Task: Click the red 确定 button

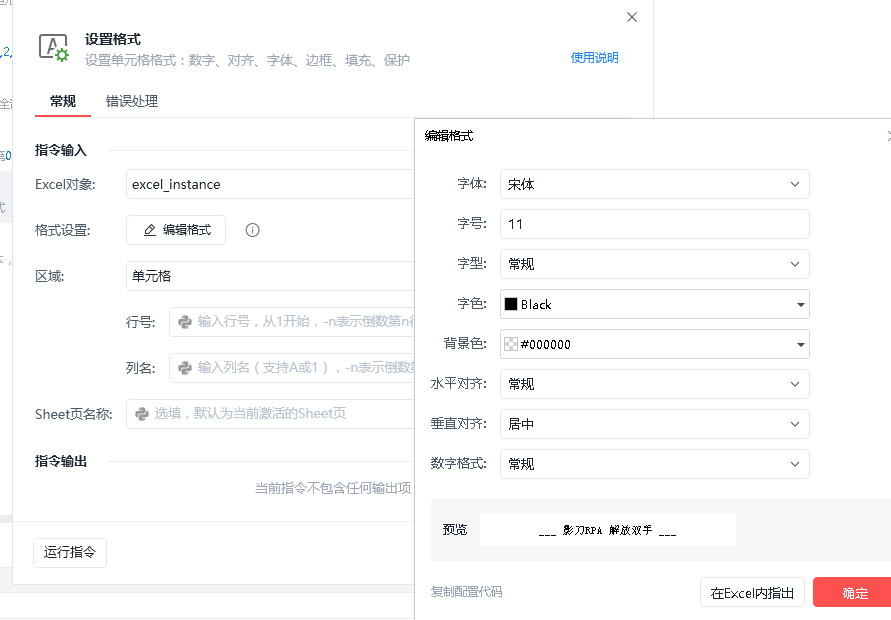Action: pos(854,593)
